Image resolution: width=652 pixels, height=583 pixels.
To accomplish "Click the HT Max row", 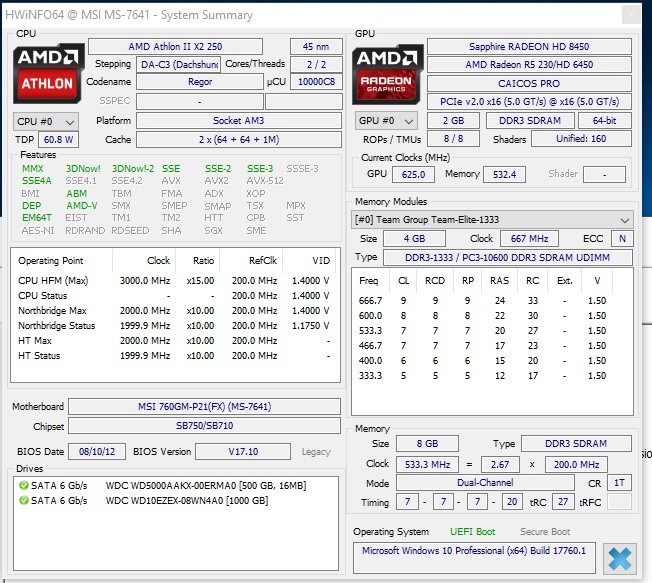I will pos(174,341).
